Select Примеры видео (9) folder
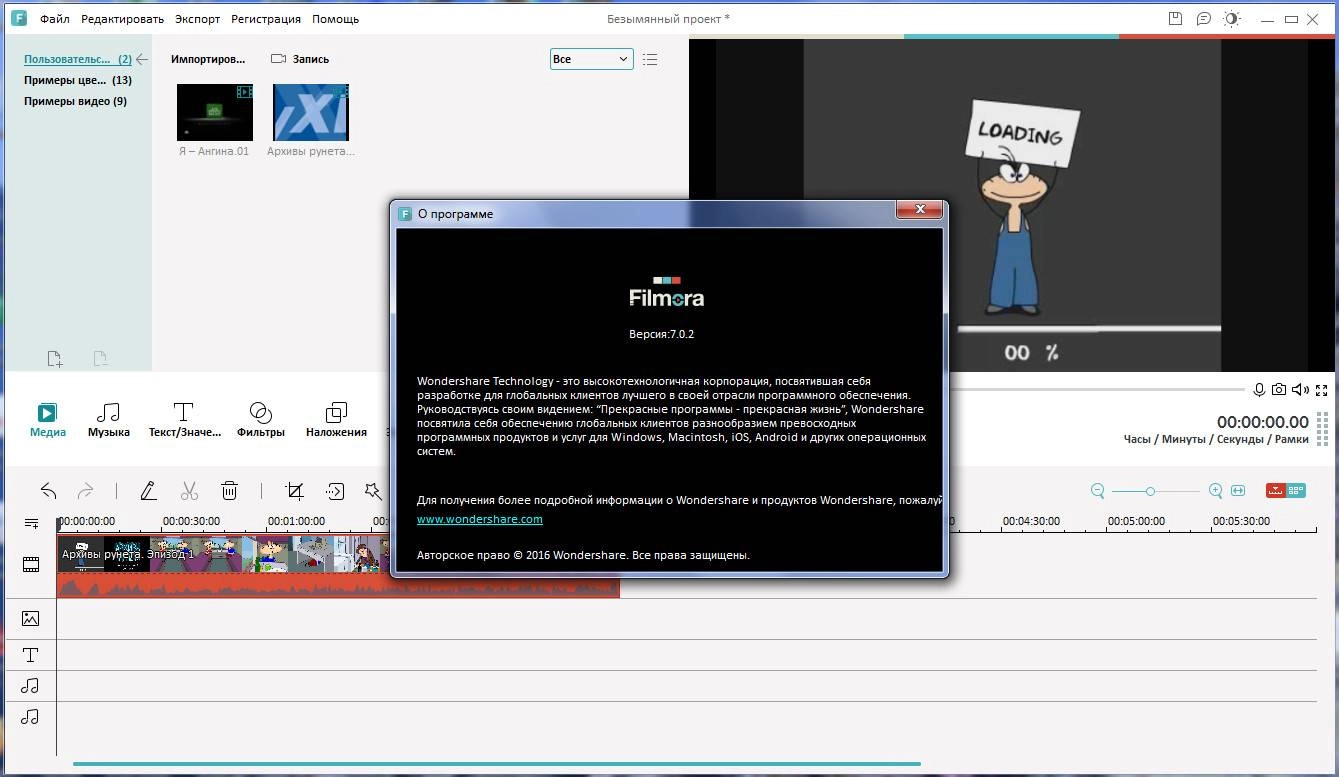The image size is (1339, 777). 76,101
